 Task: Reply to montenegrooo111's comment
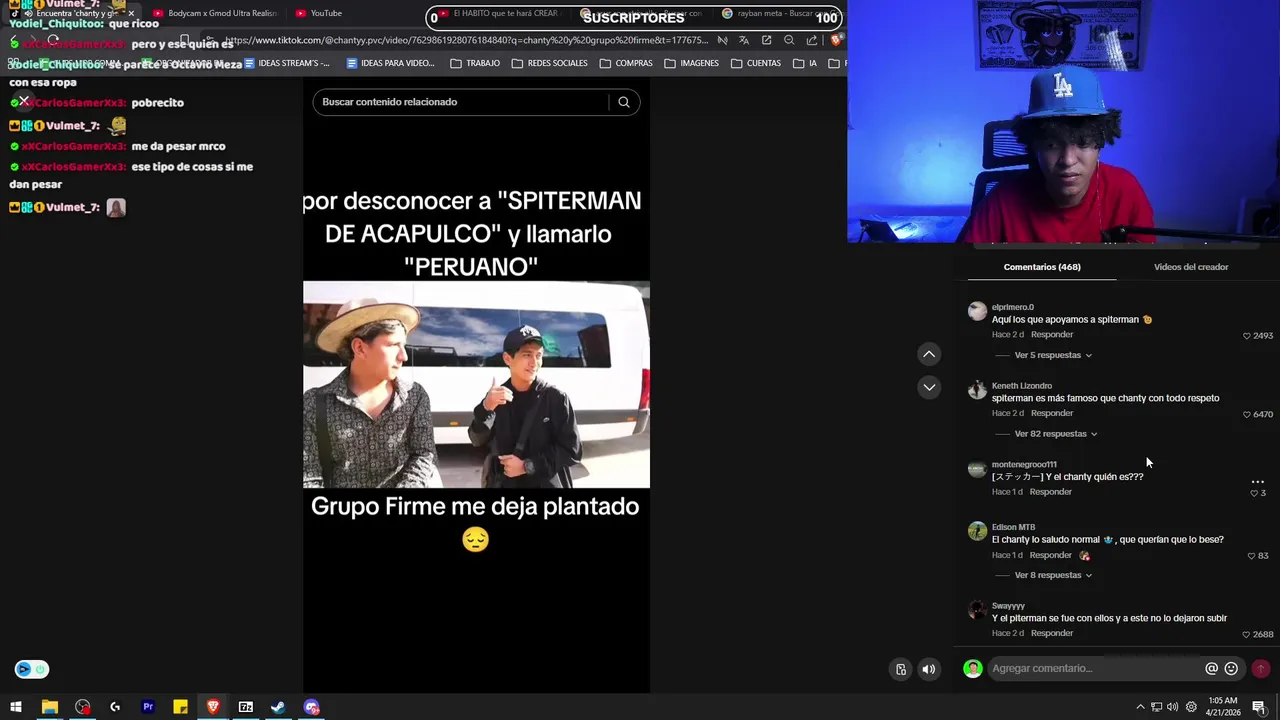click(1050, 492)
